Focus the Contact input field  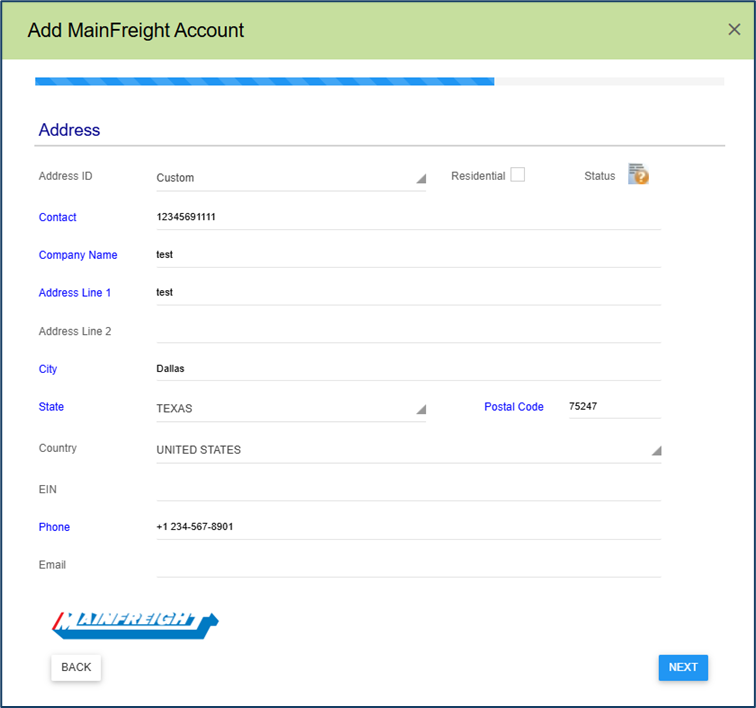pos(408,217)
